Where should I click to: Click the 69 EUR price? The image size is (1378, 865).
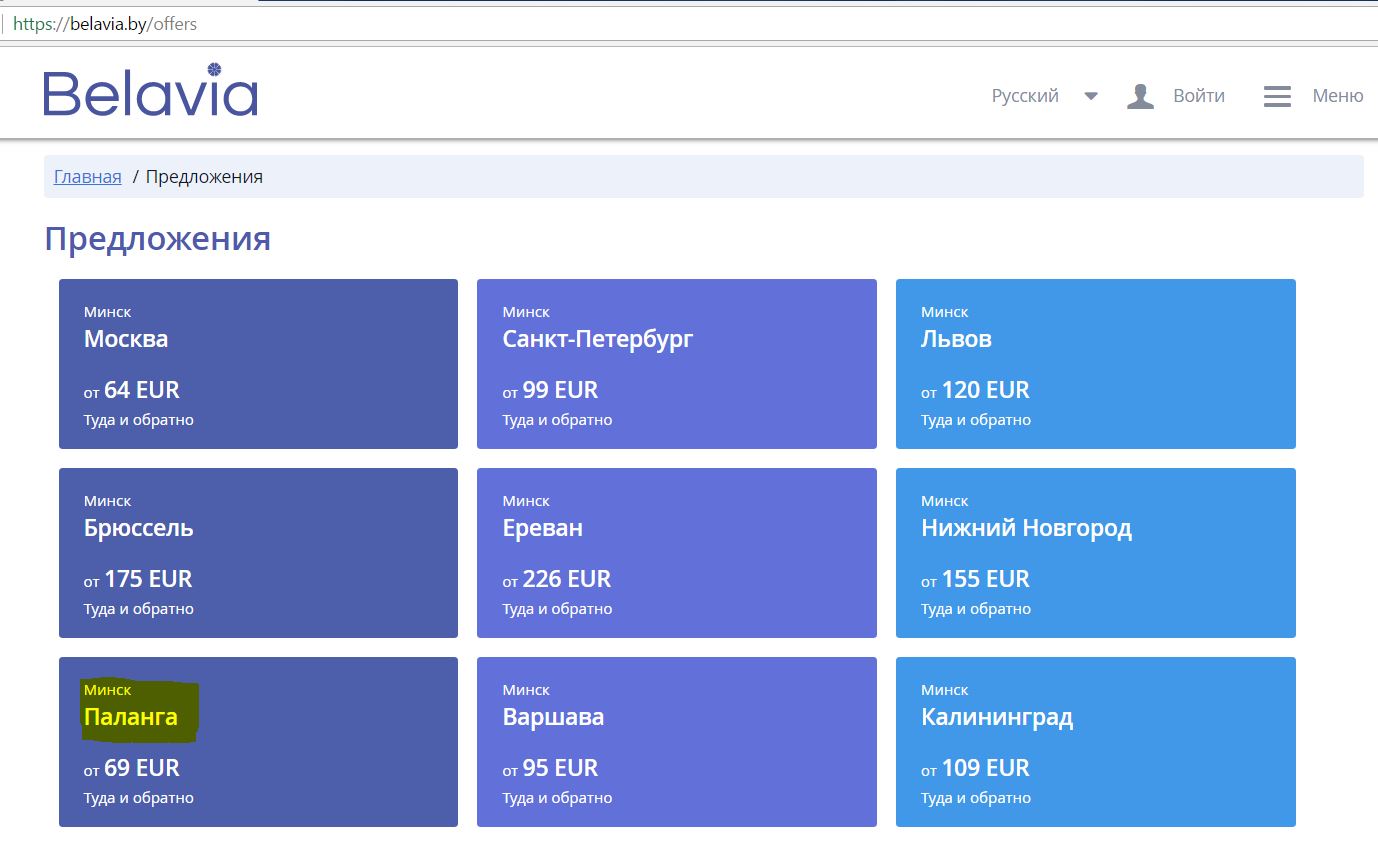pos(142,768)
